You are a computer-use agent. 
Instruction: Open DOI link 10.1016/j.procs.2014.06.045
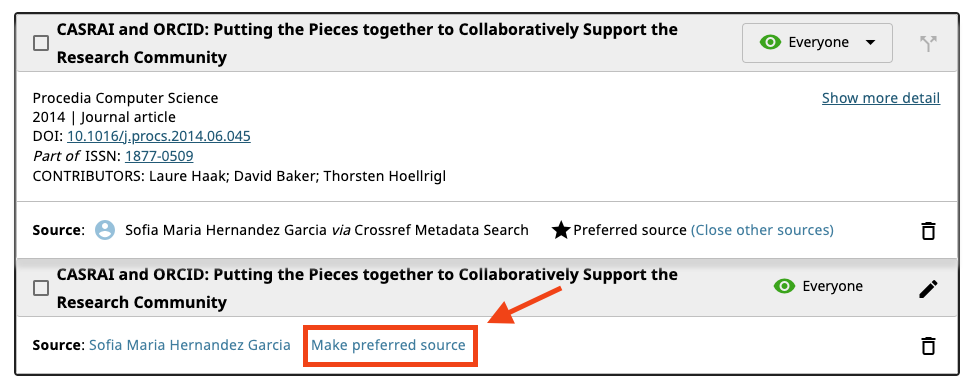click(x=159, y=136)
